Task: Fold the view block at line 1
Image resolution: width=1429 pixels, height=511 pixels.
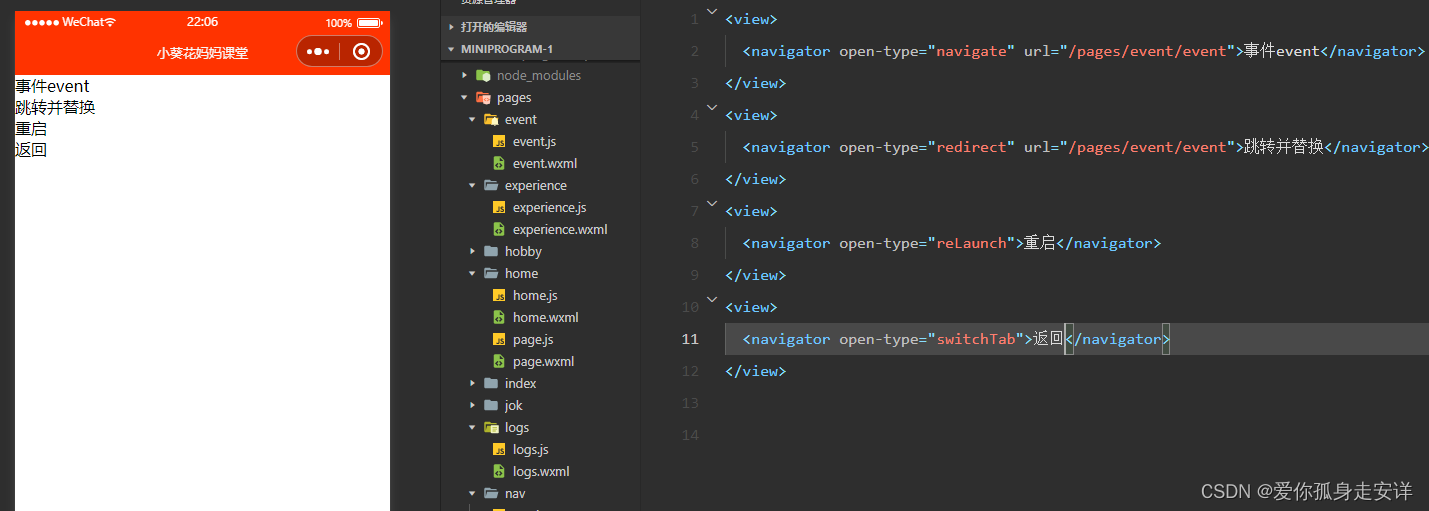Action: click(712, 11)
